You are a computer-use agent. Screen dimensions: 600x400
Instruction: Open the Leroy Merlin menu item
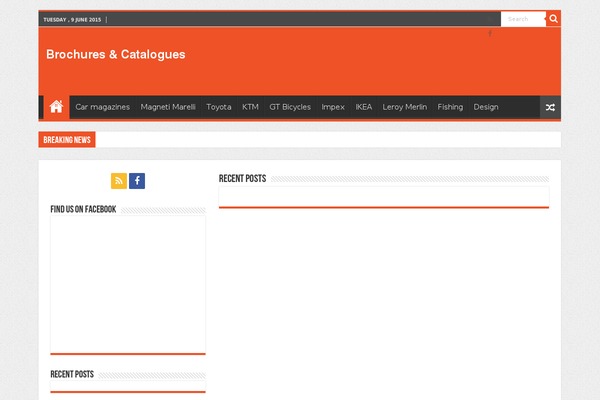[x=404, y=107]
